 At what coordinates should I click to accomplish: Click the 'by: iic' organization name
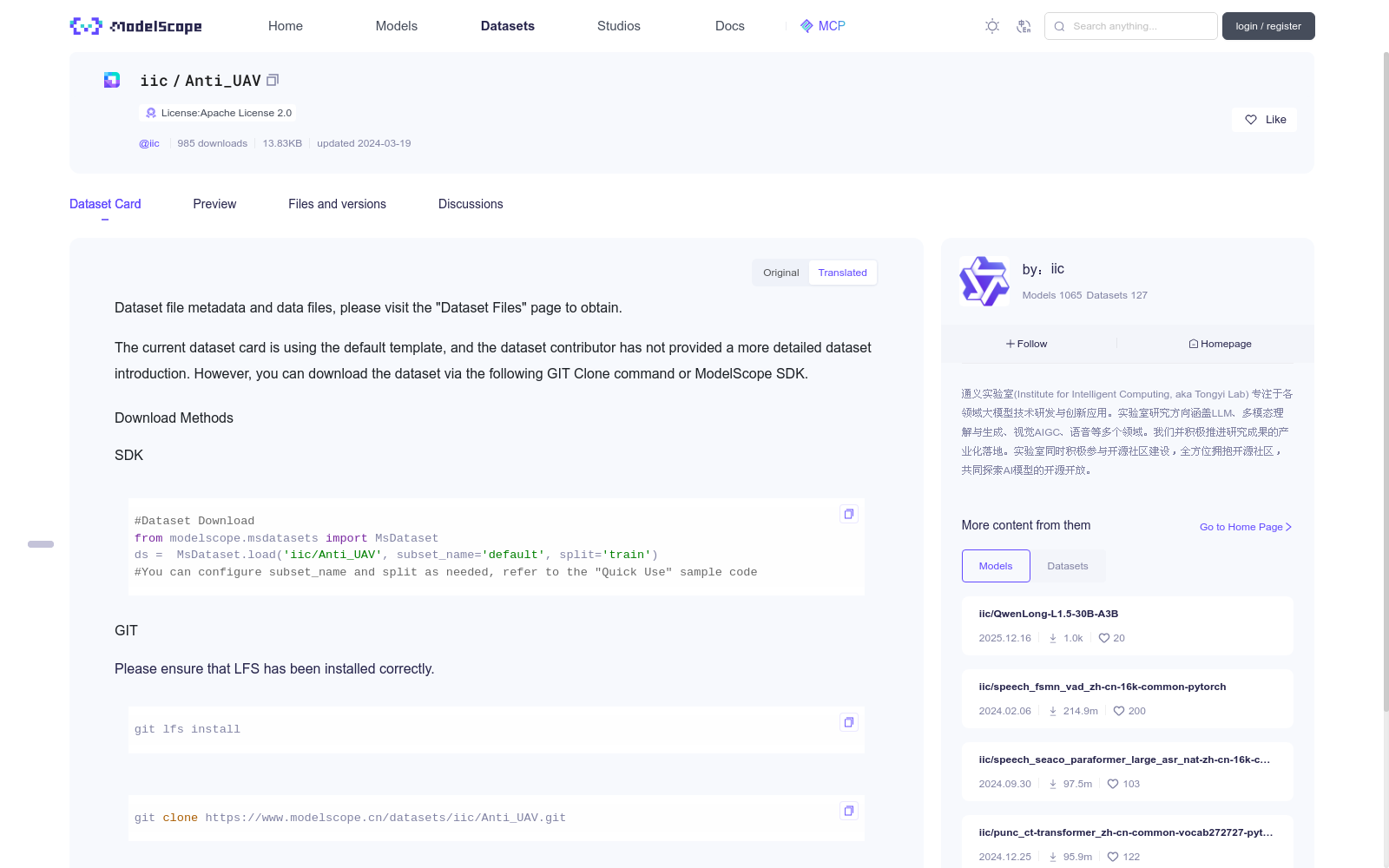[1043, 269]
